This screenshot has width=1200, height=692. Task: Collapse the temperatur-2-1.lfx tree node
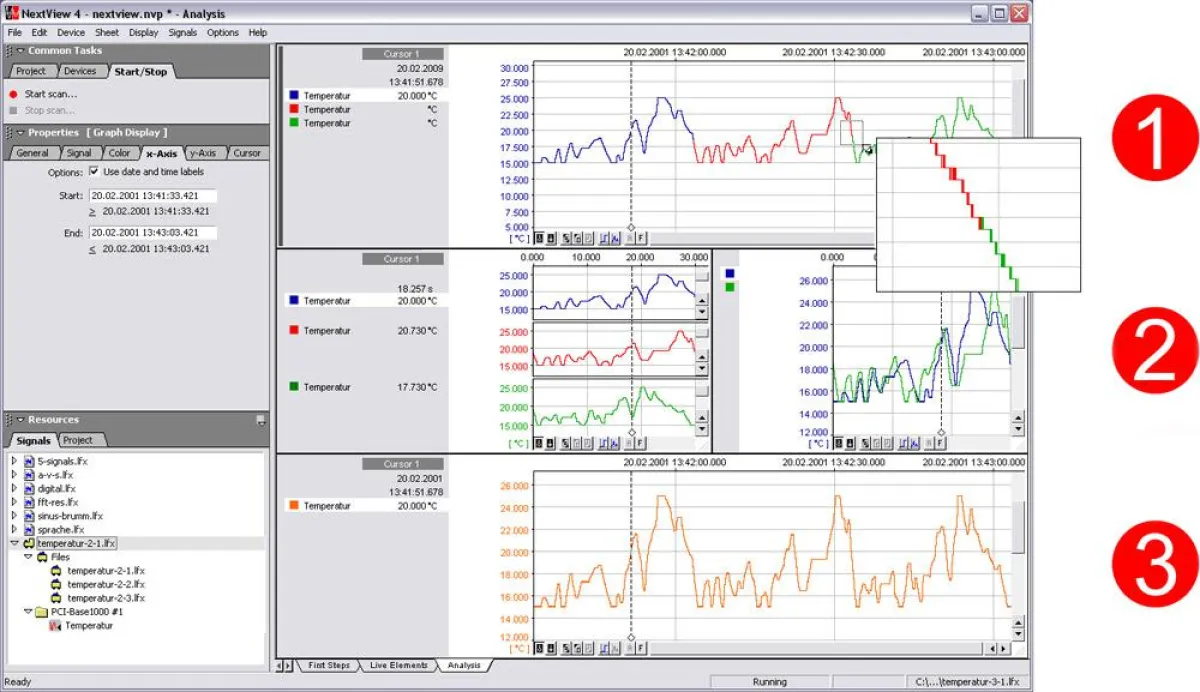pyautogui.click(x=14, y=543)
